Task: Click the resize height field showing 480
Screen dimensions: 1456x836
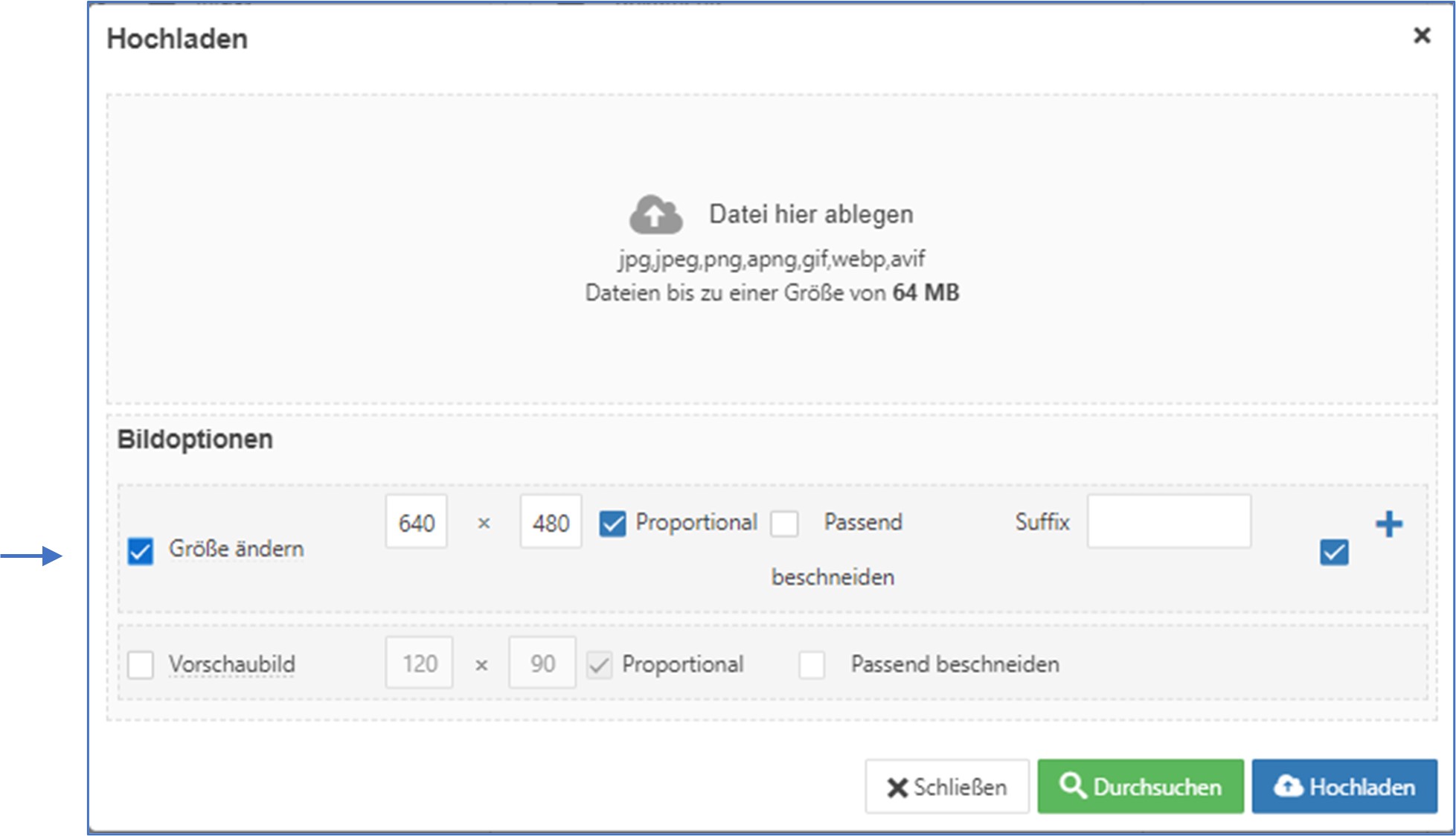Action: (x=551, y=523)
